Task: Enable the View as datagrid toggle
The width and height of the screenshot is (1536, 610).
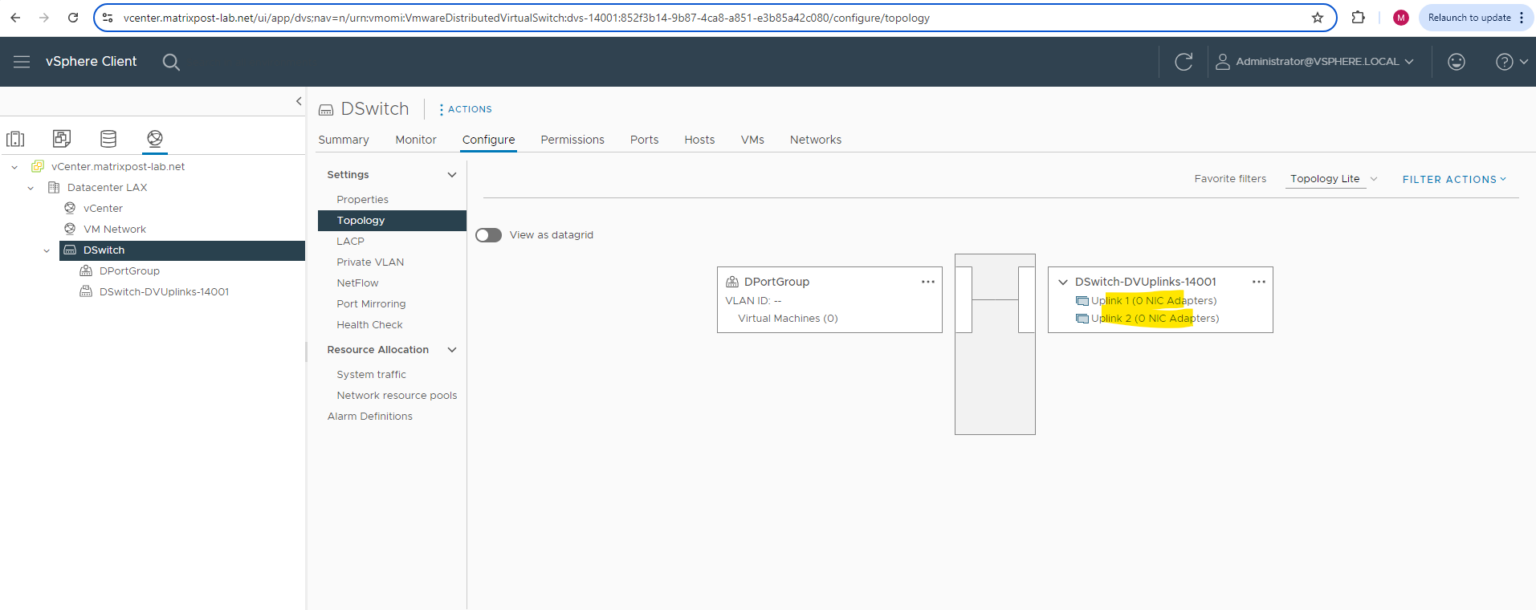Action: (x=488, y=234)
